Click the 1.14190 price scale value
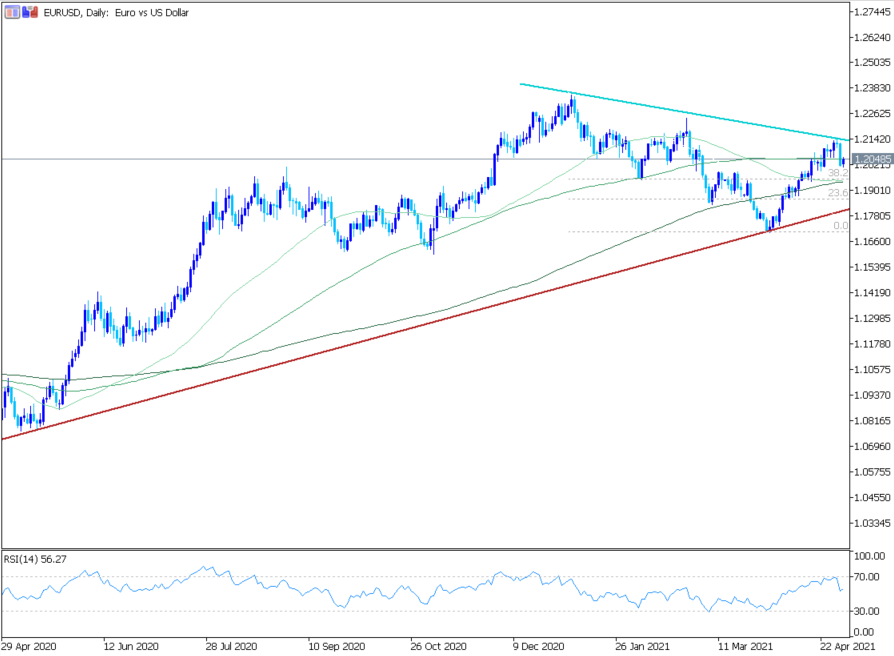 coord(872,293)
